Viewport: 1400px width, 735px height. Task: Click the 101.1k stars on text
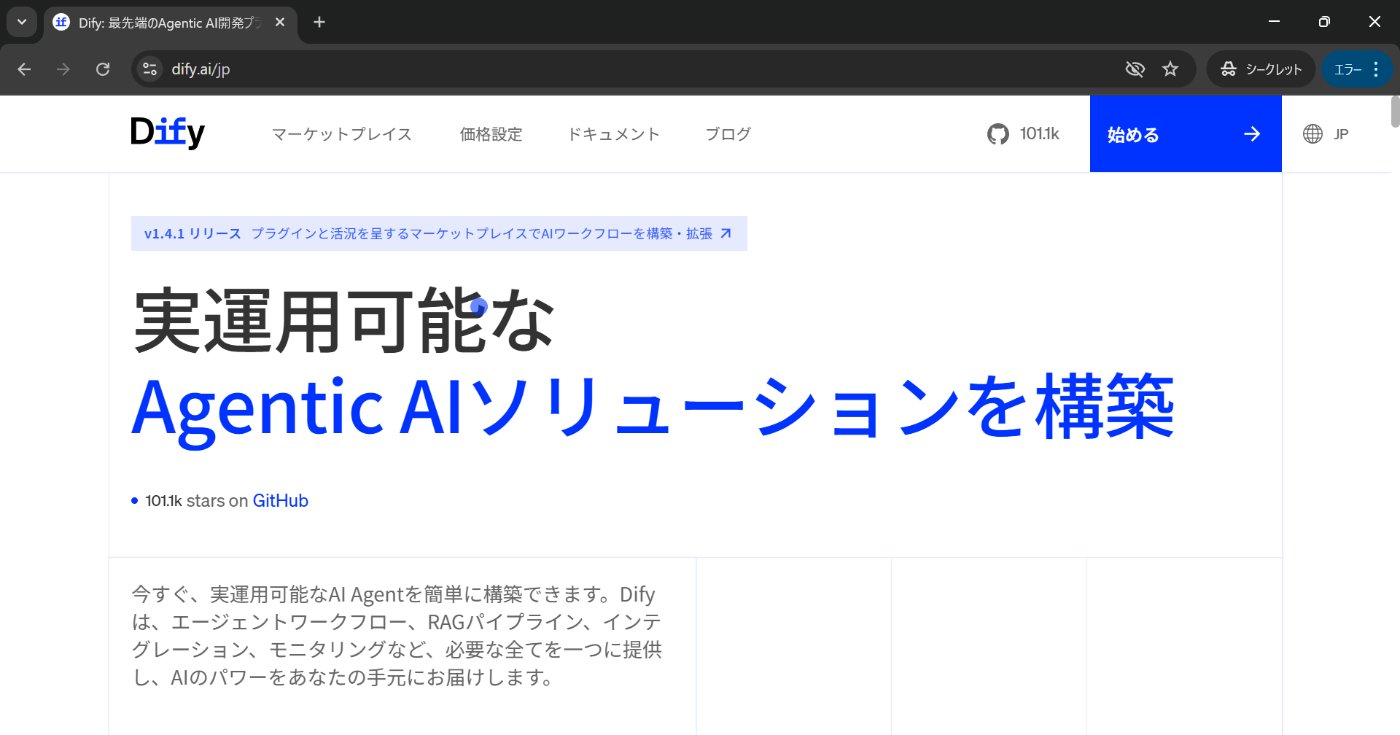point(197,501)
